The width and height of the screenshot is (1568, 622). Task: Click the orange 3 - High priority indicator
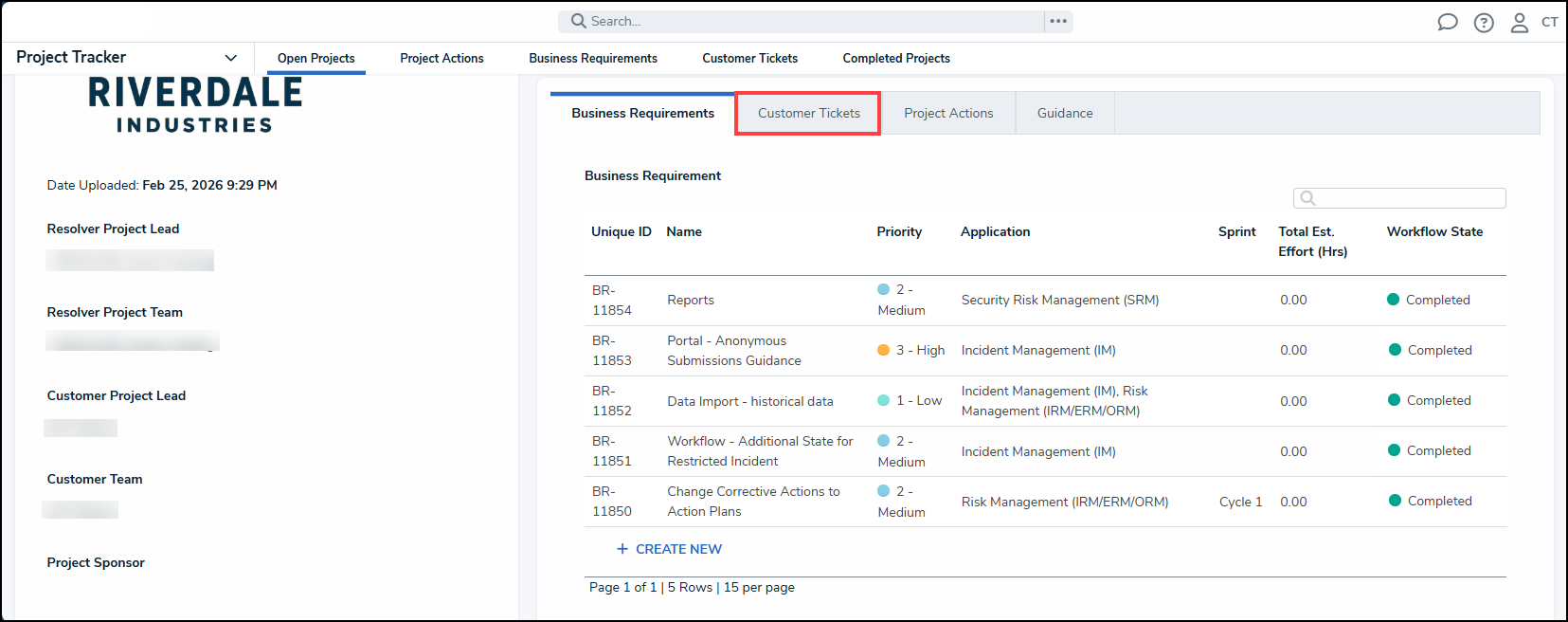[x=883, y=350]
